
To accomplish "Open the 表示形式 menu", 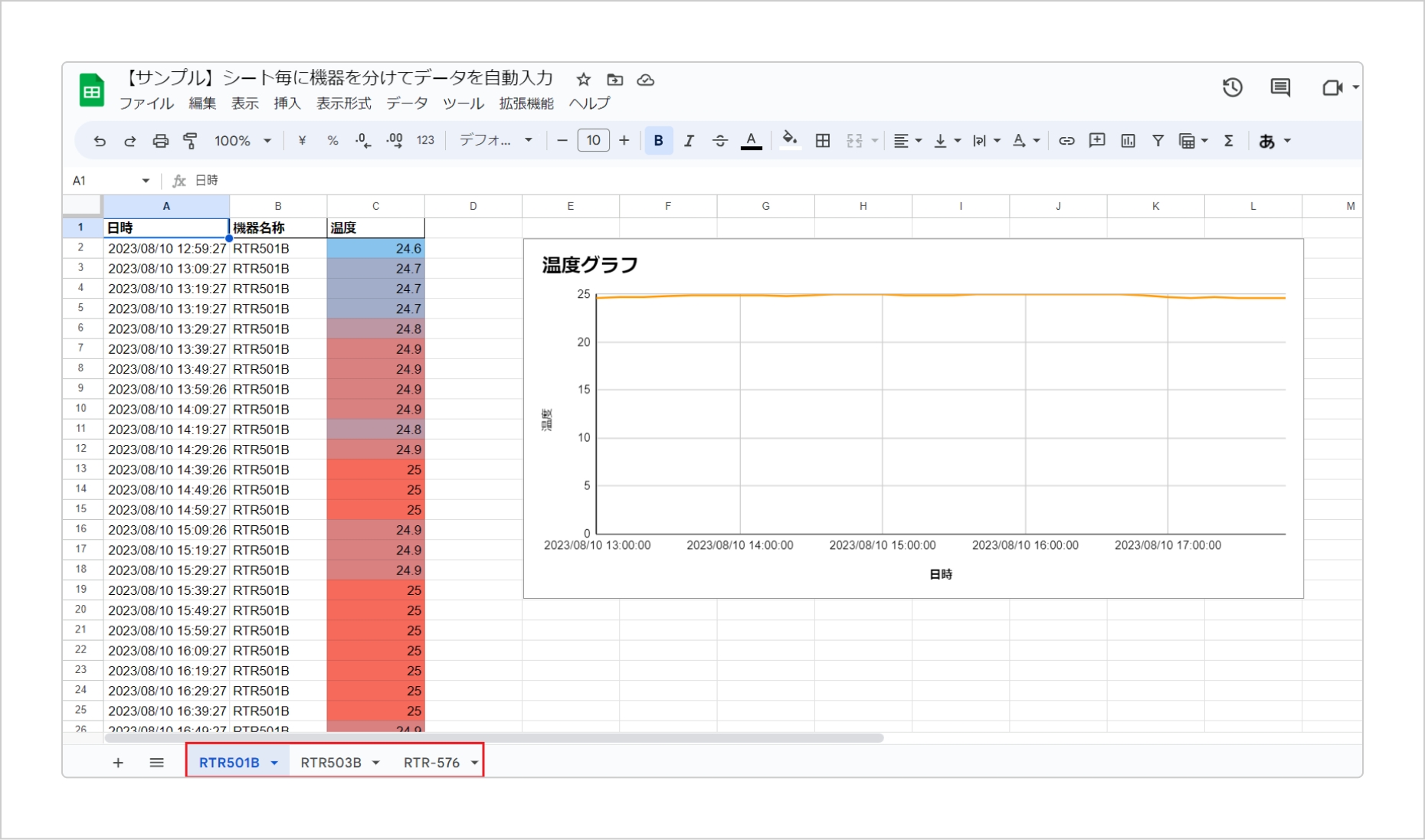I will [344, 103].
